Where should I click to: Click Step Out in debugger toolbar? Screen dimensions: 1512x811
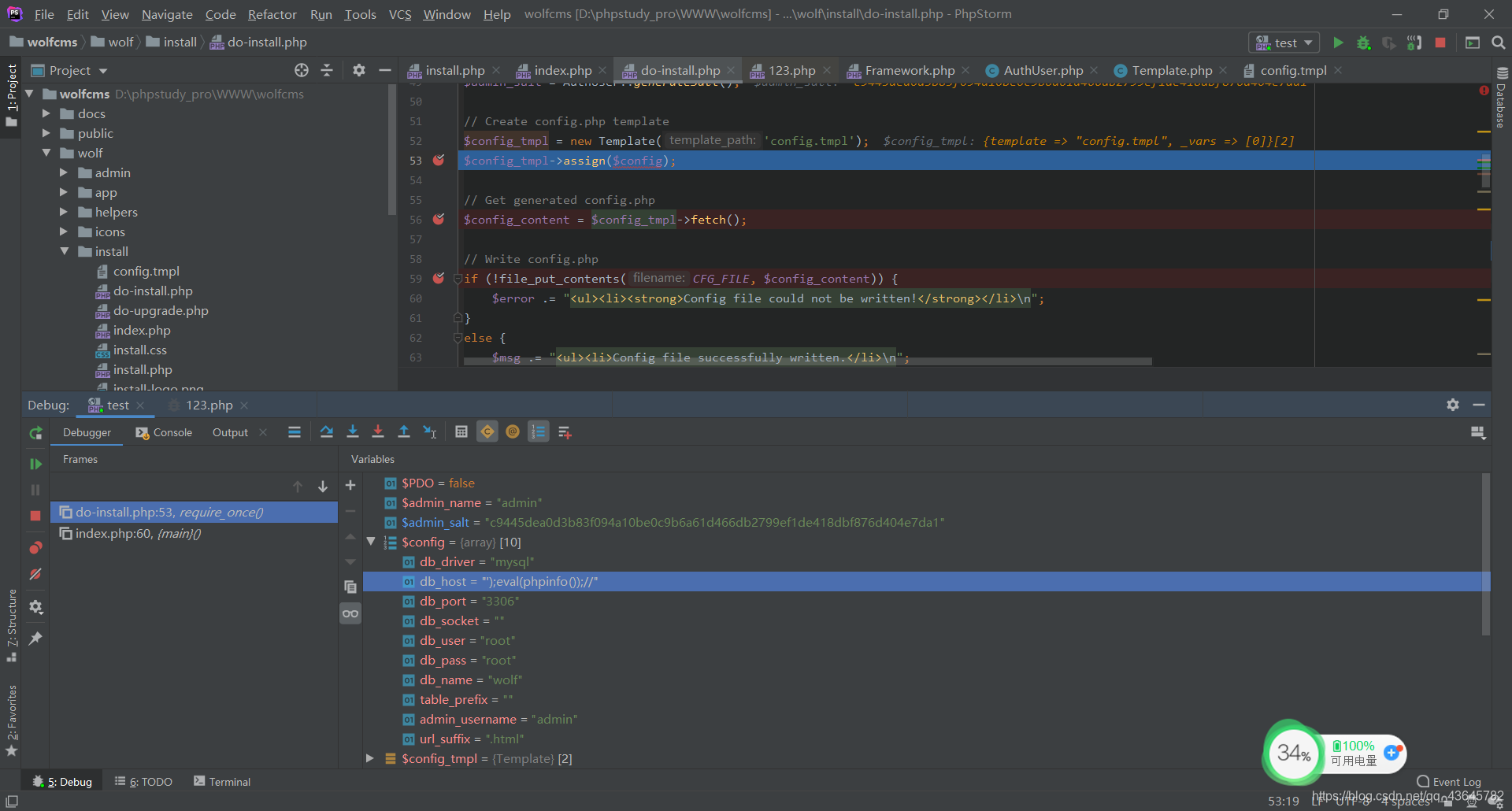click(404, 431)
